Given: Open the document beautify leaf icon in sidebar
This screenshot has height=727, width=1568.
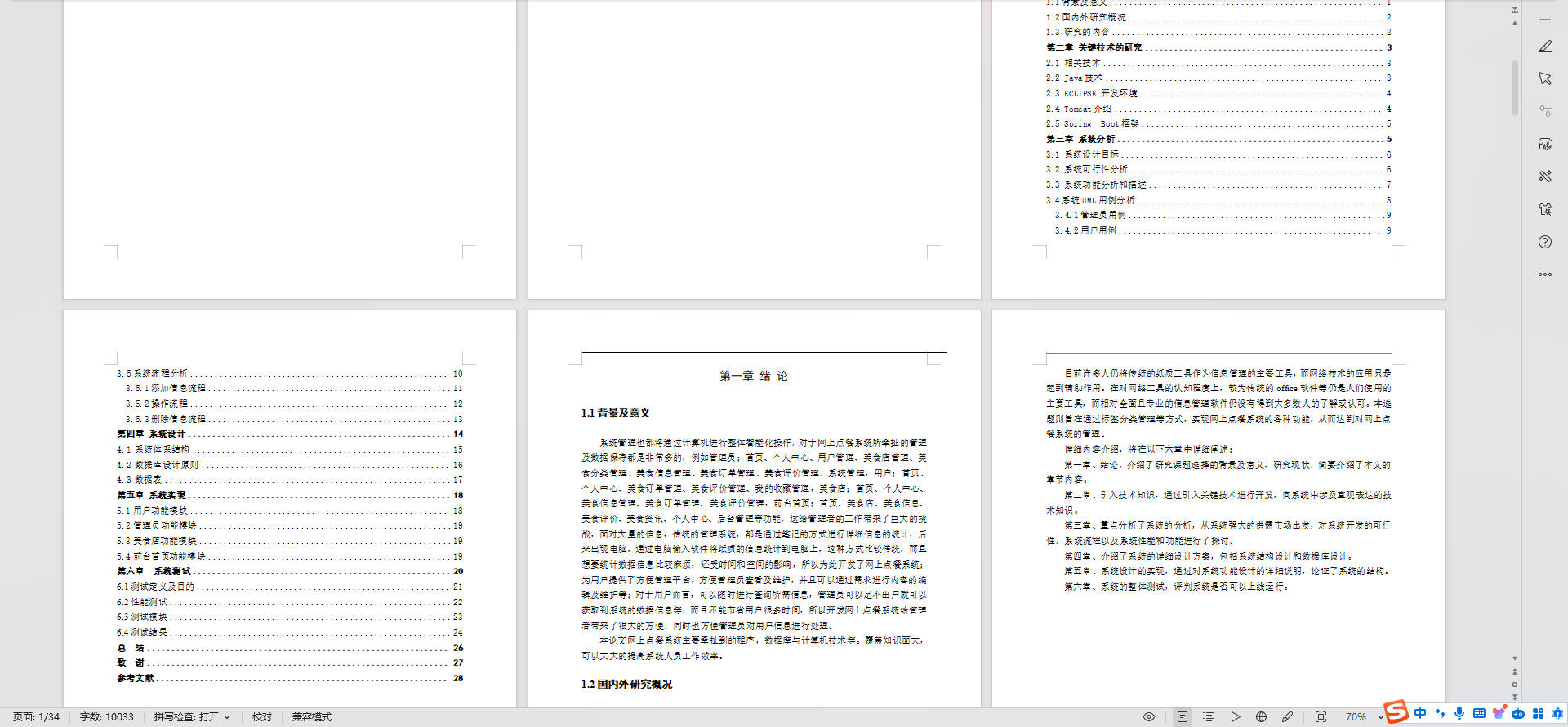Looking at the screenshot, I should click(x=1545, y=144).
